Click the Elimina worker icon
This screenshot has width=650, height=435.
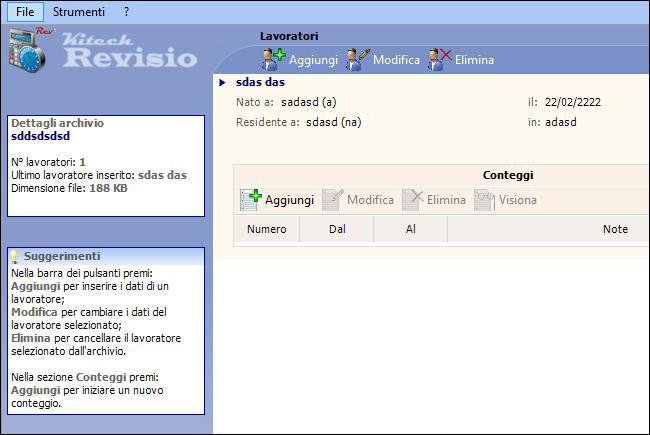tap(439, 59)
